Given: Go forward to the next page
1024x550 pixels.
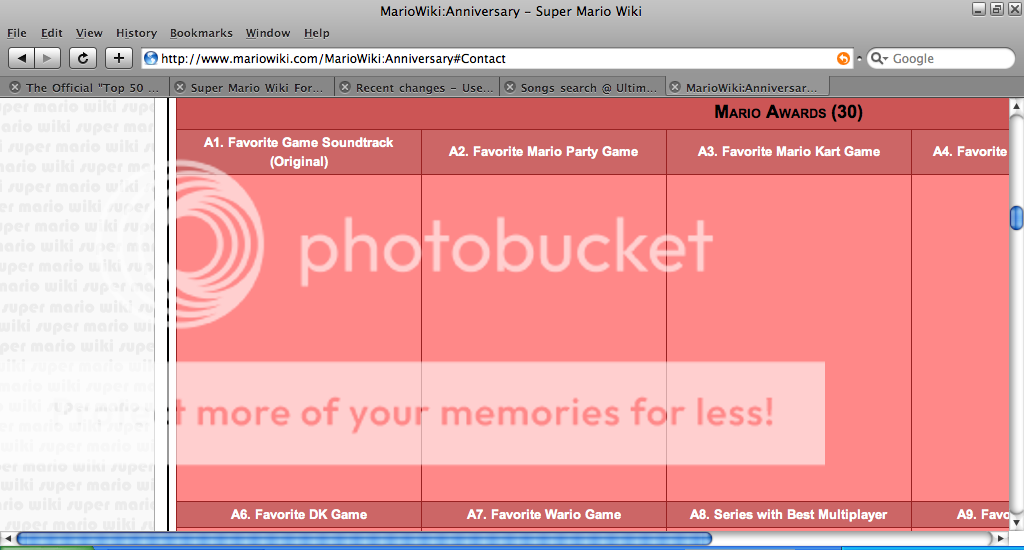Looking at the screenshot, I should 48,58.
